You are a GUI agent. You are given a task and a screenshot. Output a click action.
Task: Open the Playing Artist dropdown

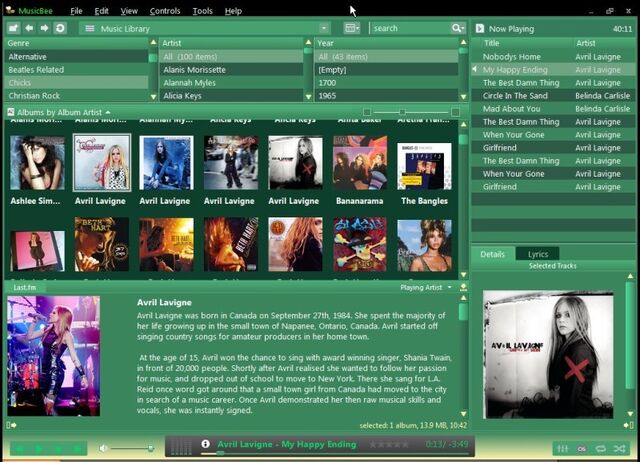click(x=450, y=287)
